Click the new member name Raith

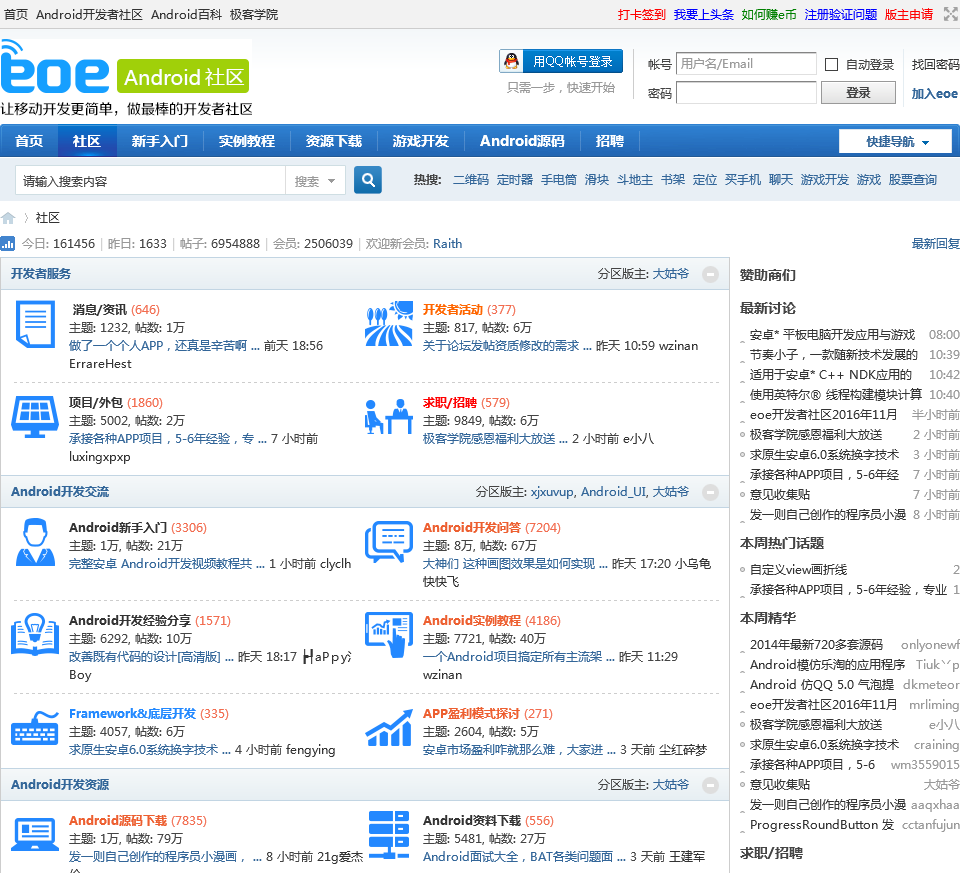click(x=448, y=244)
